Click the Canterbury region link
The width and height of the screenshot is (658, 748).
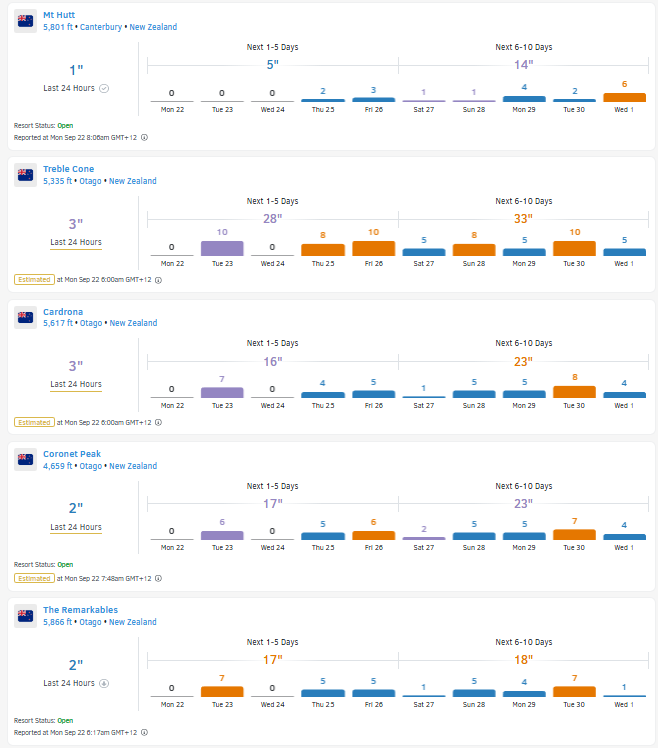click(x=100, y=28)
